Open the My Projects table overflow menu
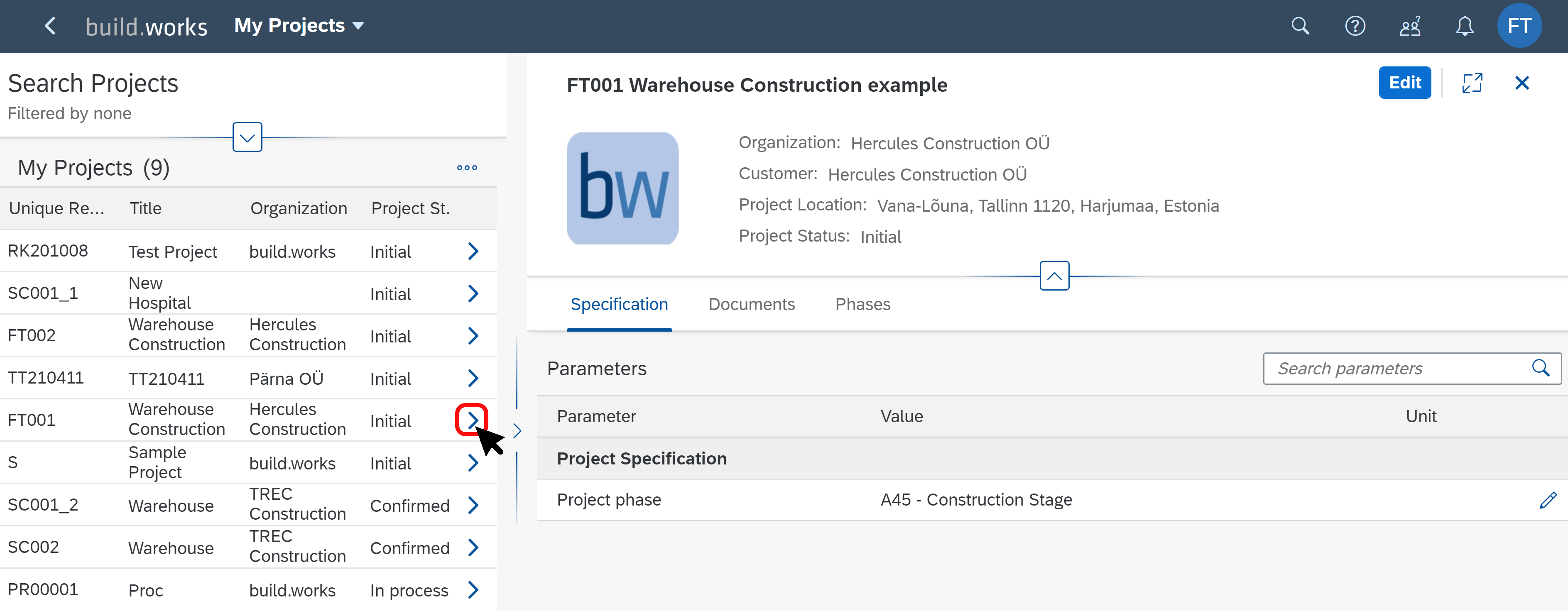Screen dimensions: 1568x611 pyautogui.click(x=467, y=168)
